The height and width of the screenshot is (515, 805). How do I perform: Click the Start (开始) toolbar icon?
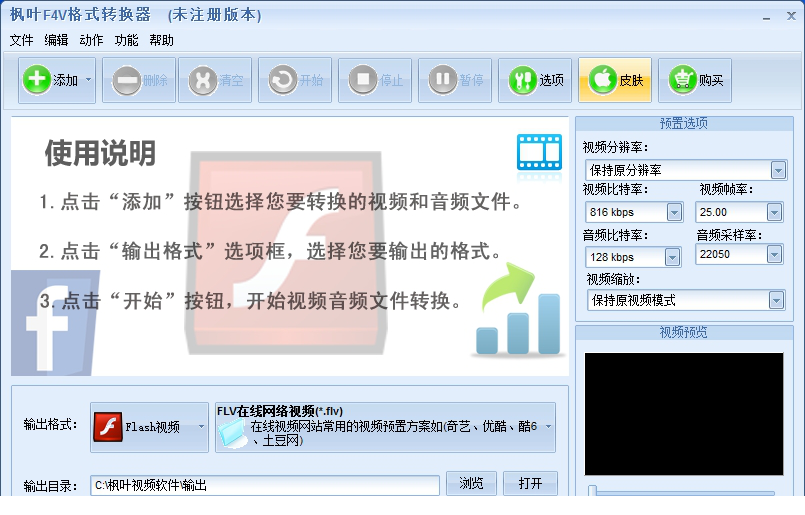(283, 81)
